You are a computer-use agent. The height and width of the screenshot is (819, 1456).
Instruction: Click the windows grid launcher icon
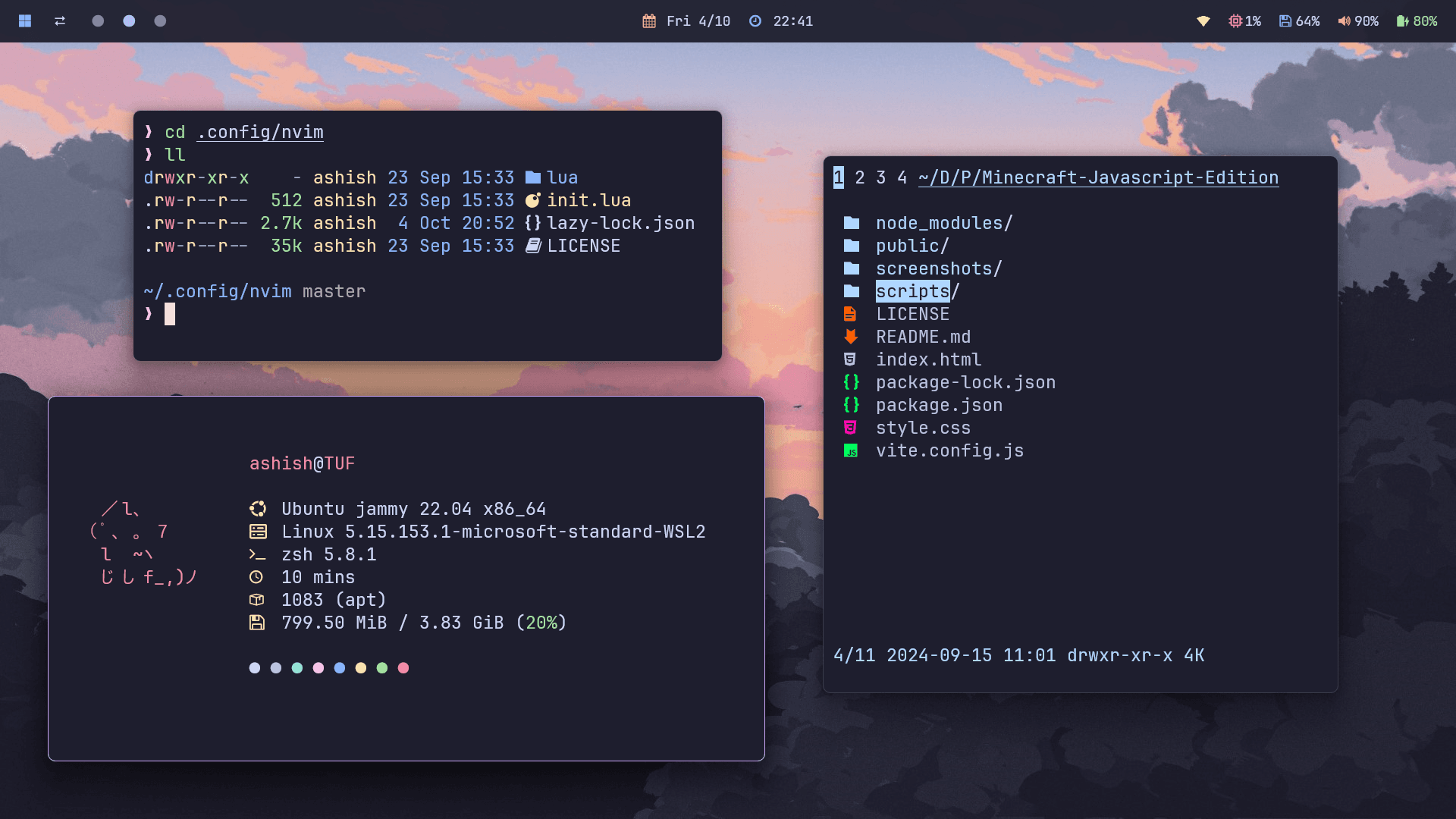coord(25,21)
